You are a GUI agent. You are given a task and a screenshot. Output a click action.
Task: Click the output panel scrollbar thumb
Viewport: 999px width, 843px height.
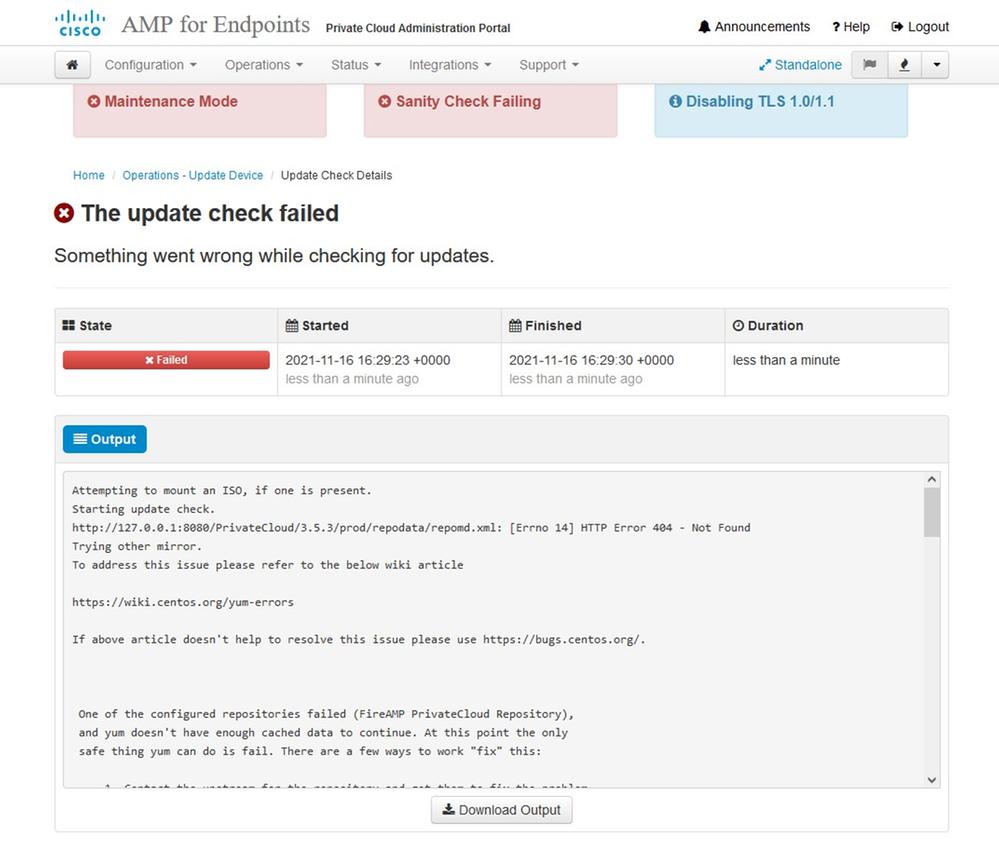click(x=931, y=513)
